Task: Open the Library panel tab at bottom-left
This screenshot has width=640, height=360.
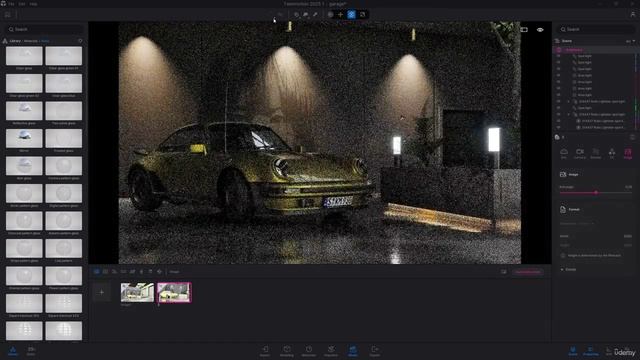Action: tap(13, 351)
